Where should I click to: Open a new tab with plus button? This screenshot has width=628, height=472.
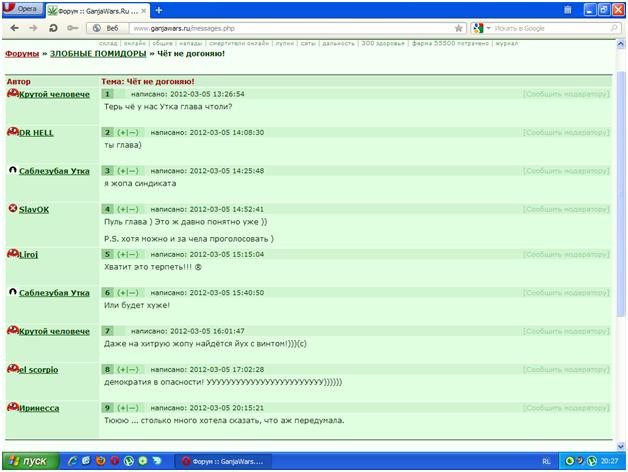(x=159, y=10)
